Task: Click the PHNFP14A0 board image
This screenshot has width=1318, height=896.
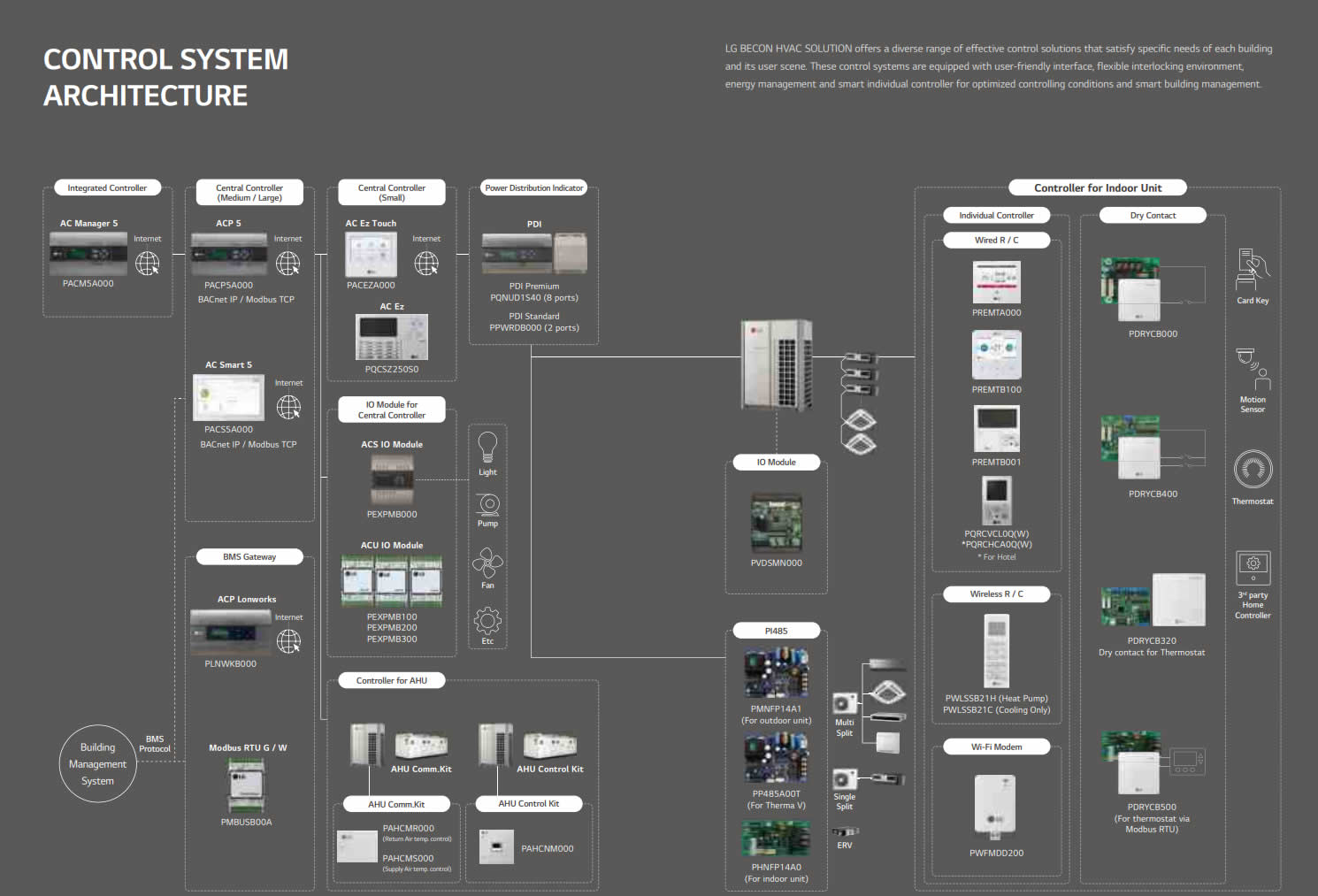Action: [x=776, y=840]
